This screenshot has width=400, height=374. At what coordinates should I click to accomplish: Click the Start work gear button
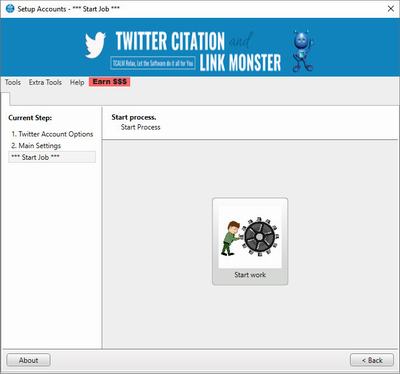(250, 241)
